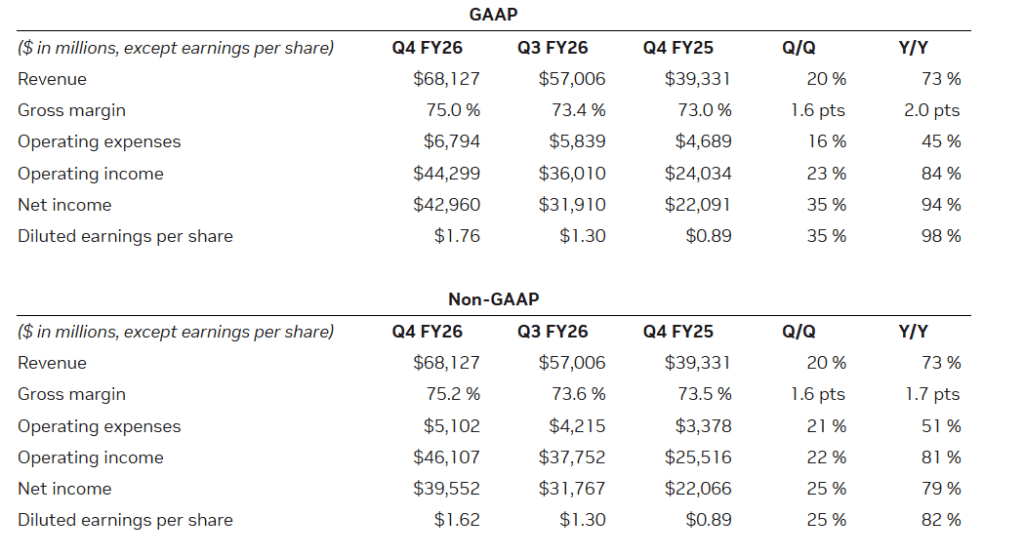Select GAAP operating expenses $6,794
This screenshot has width=1024, height=556.
coord(451,142)
